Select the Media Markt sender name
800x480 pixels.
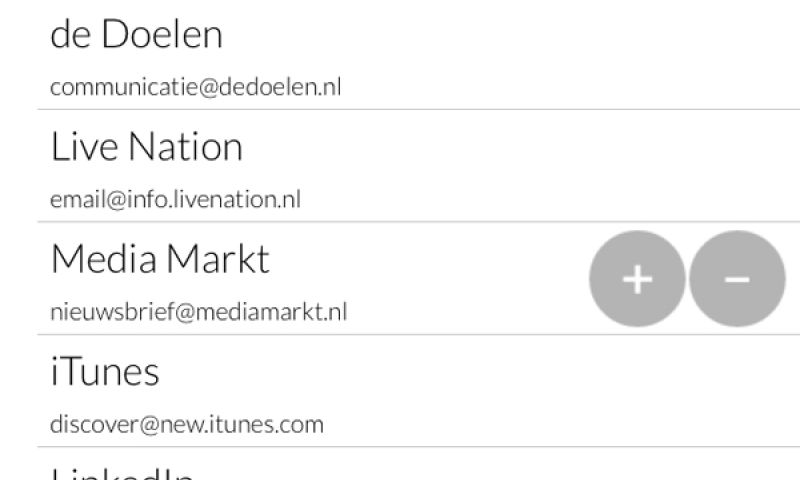pyautogui.click(x=160, y=259)
